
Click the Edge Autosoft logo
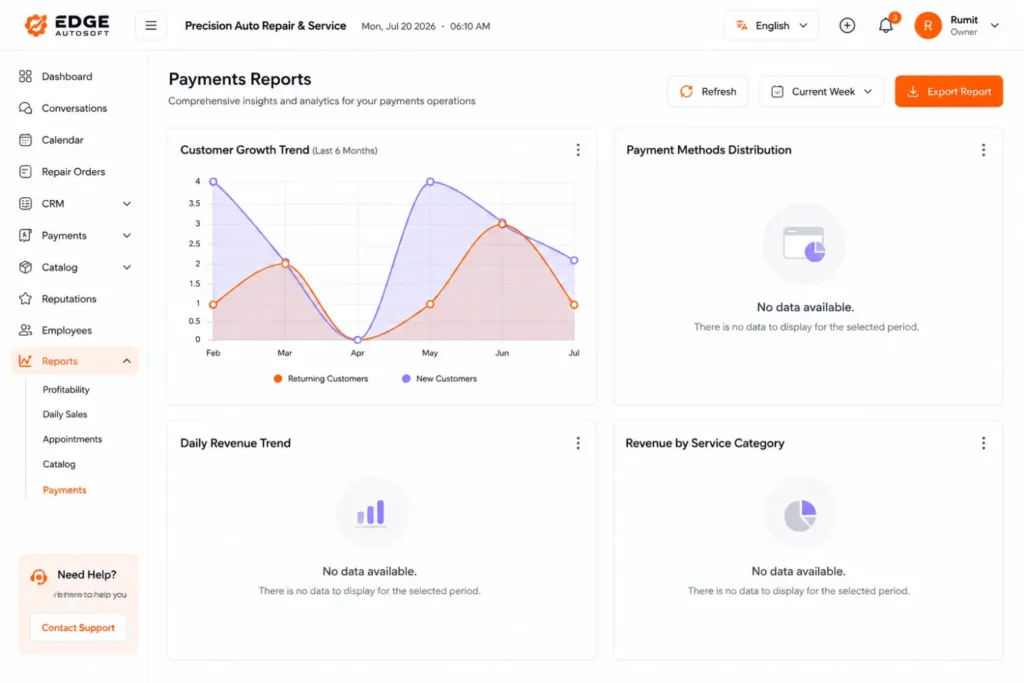pyautogui.click(x=67, y=25)
